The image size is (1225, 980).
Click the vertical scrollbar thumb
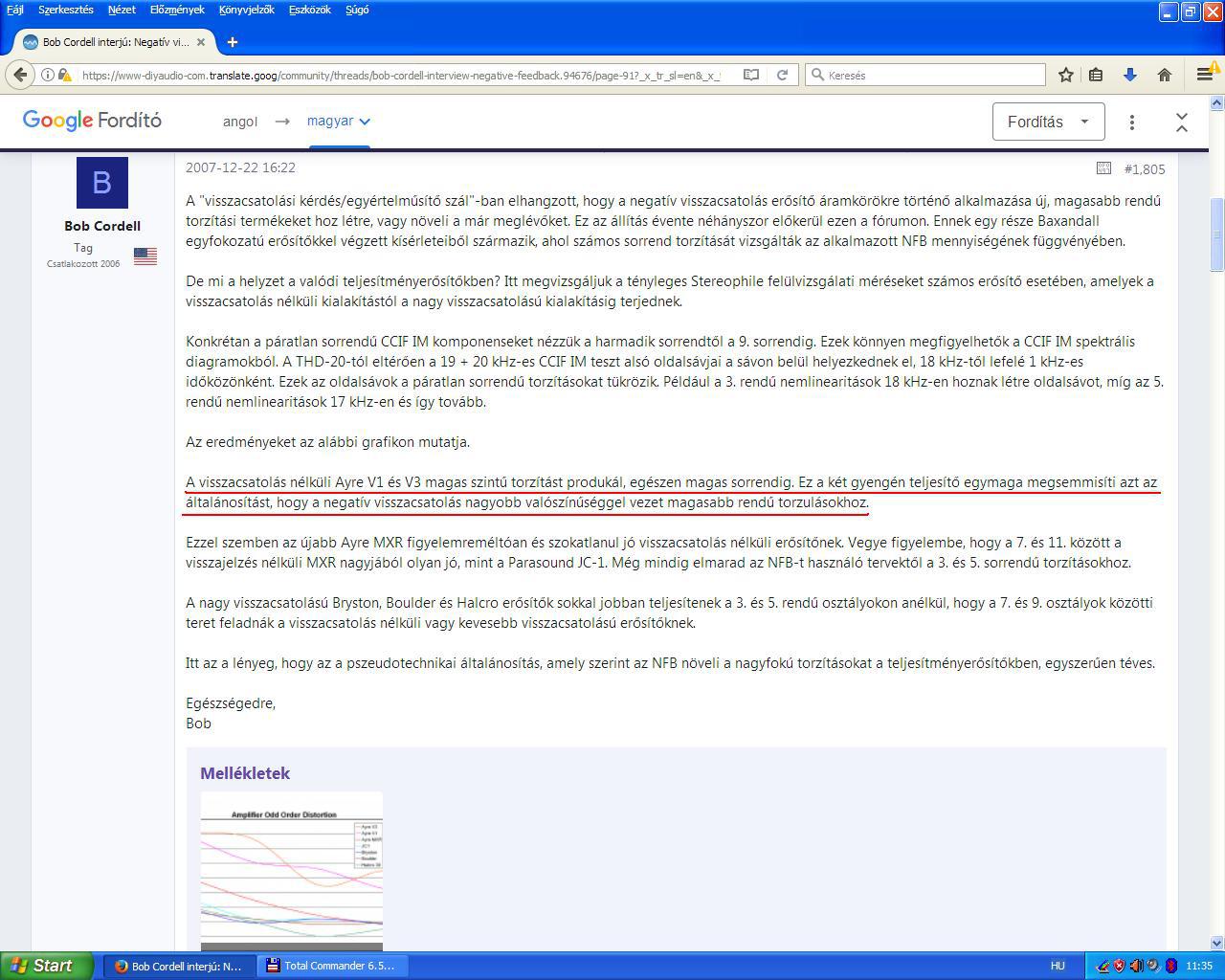(1216, 234)
